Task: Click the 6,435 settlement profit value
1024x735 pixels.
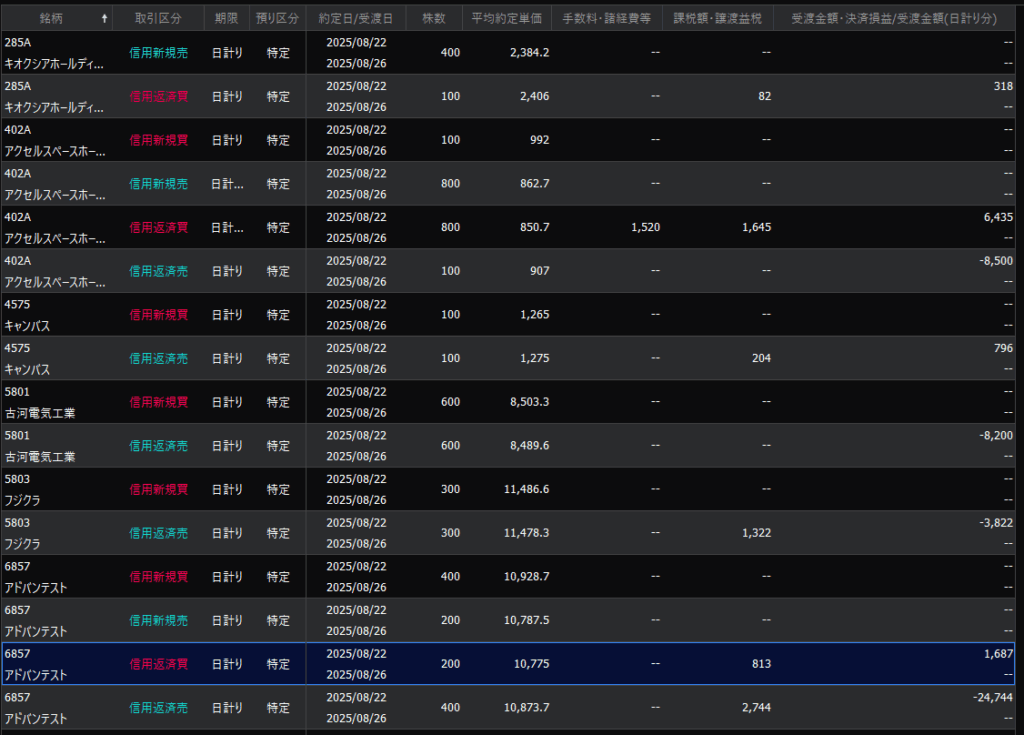Action: click(x=998, y=216)
